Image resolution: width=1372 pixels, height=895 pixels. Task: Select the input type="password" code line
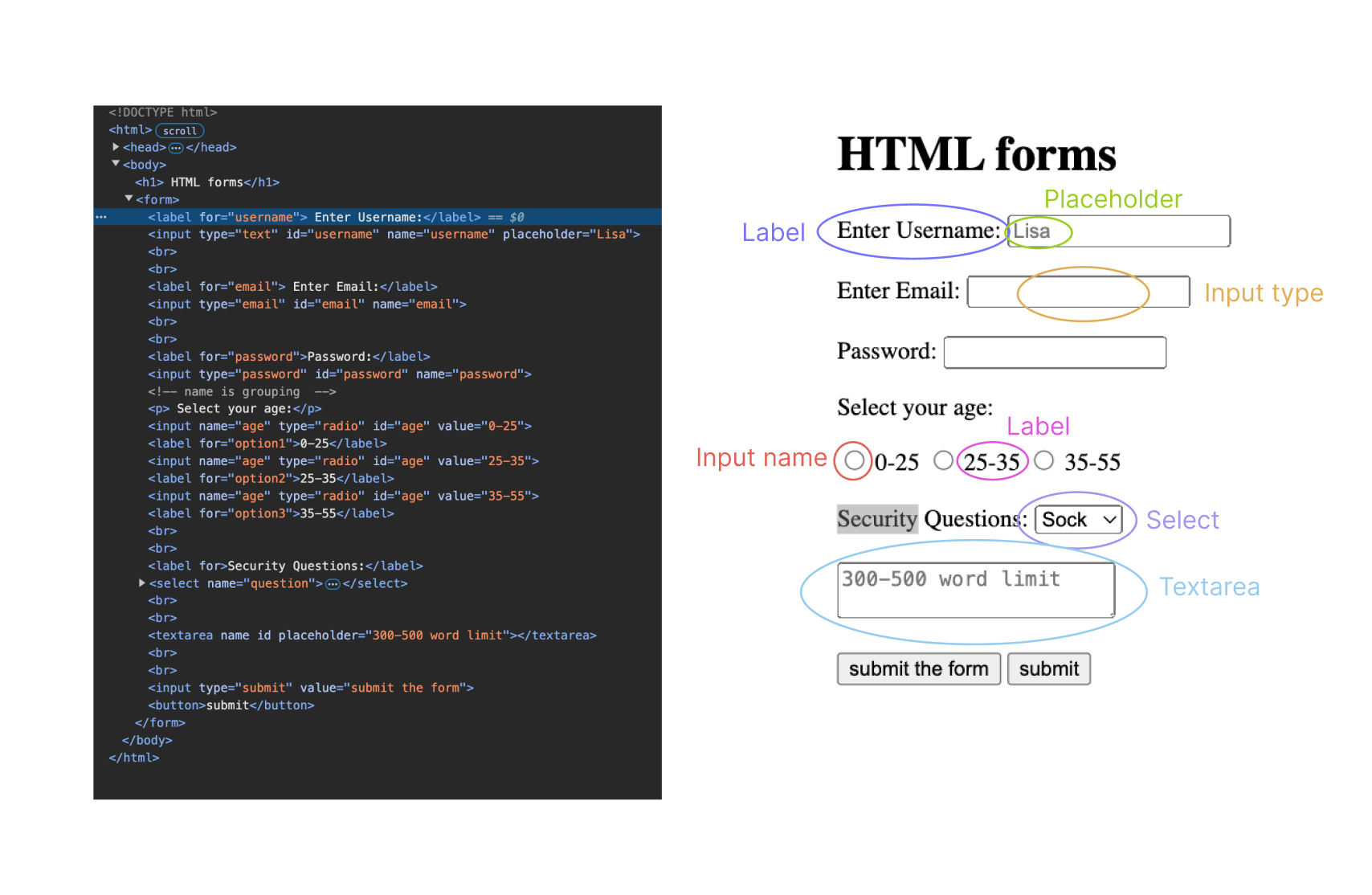[340, 374]
